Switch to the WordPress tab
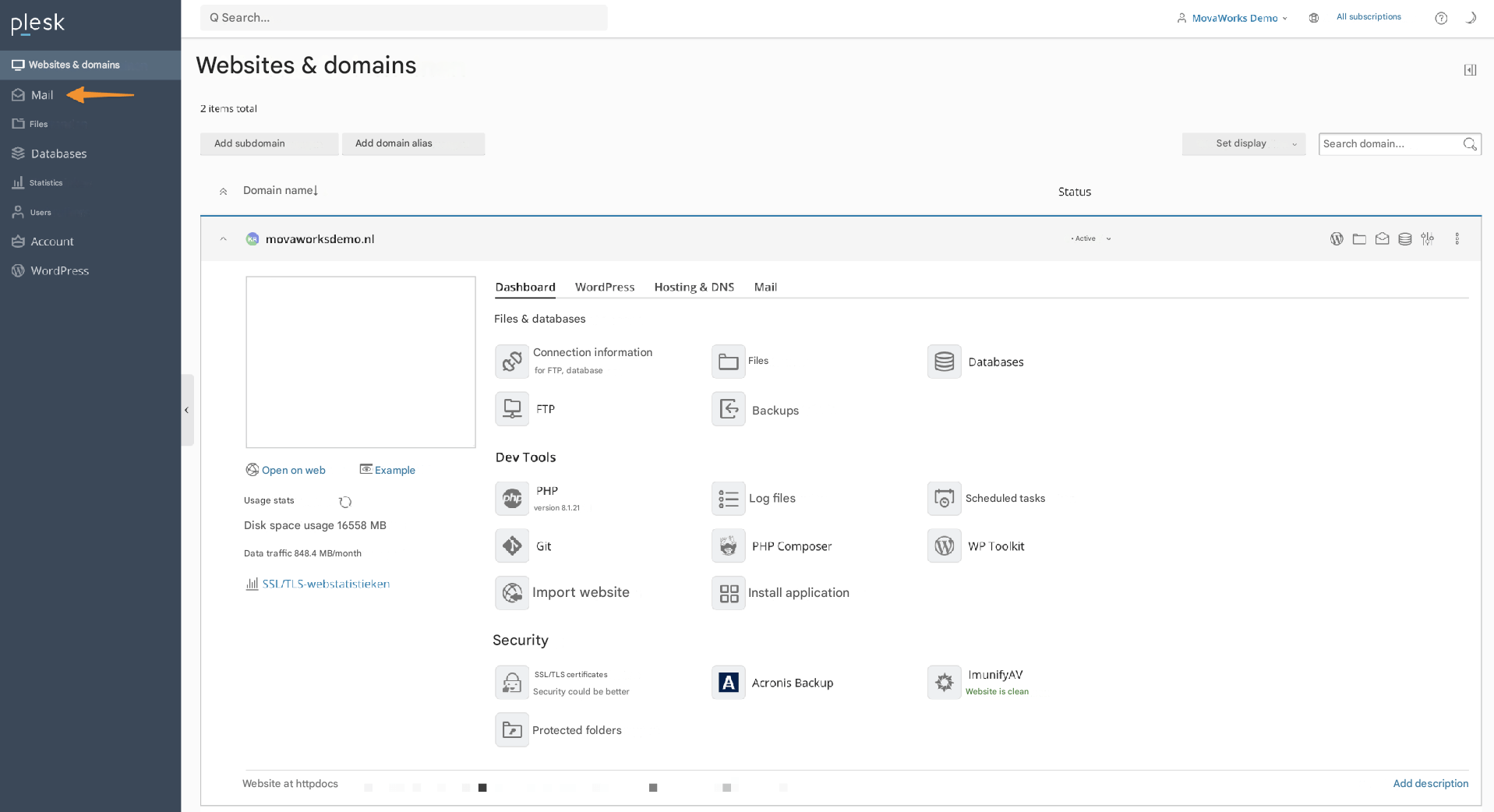This screenshot has height=812, width=1494. coord(605,287)
